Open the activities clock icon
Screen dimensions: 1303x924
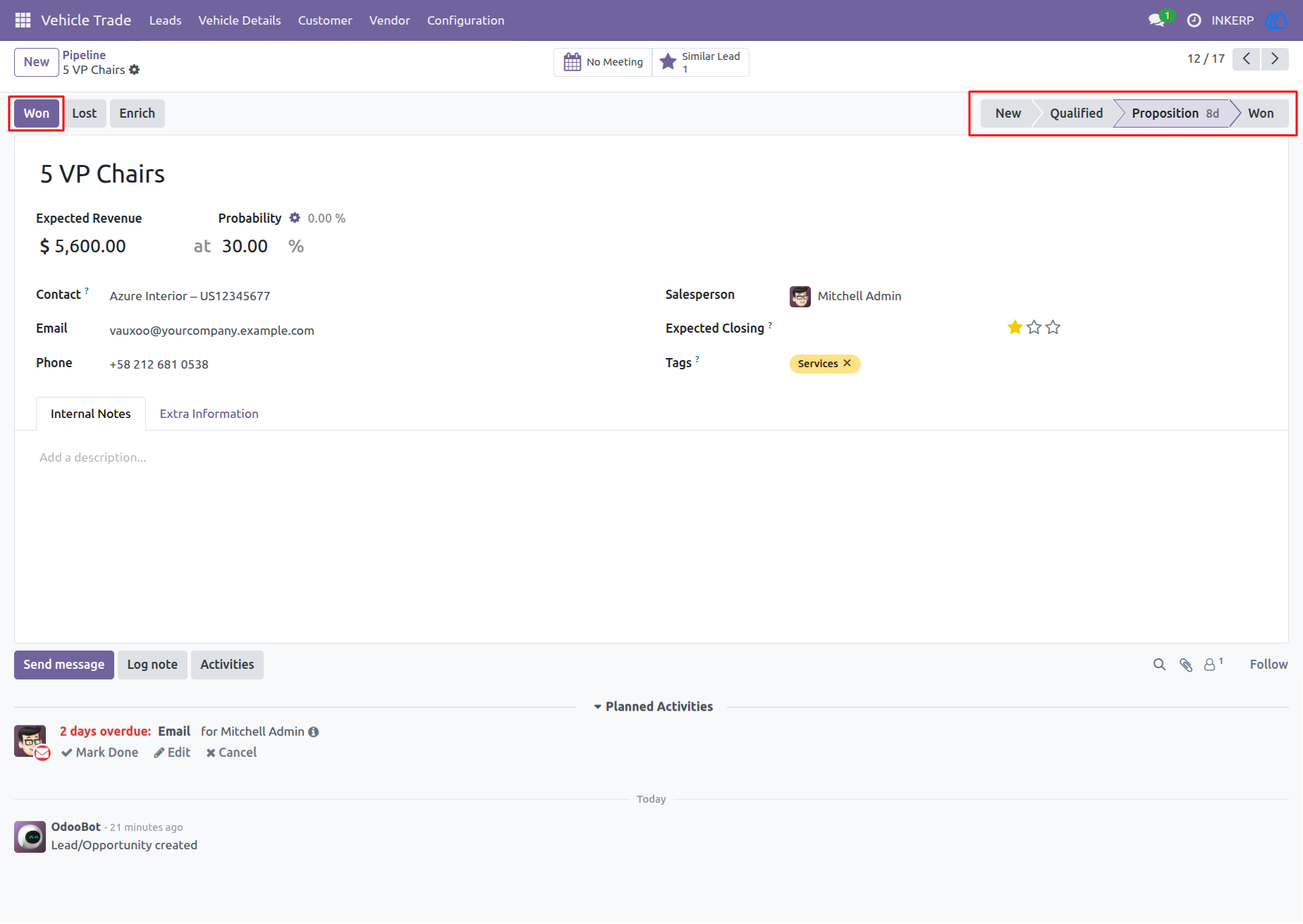(1194, 20)
